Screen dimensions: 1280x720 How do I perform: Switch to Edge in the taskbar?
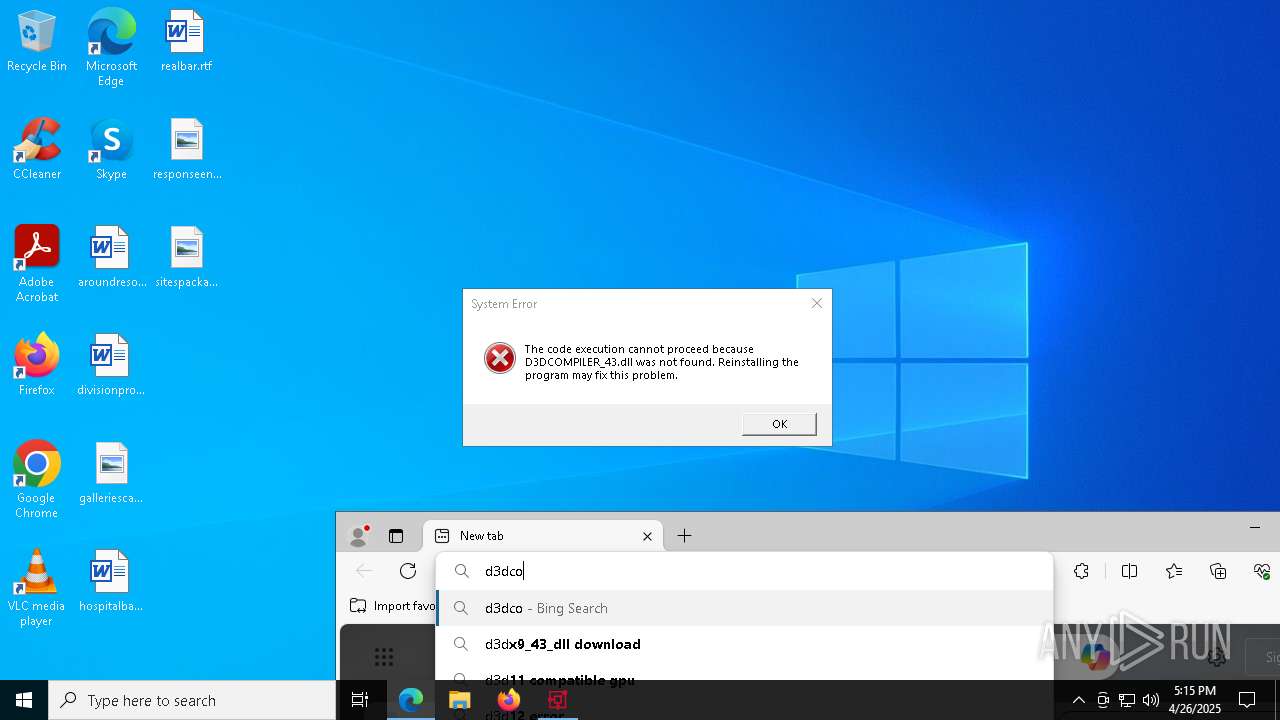point(411,700)
